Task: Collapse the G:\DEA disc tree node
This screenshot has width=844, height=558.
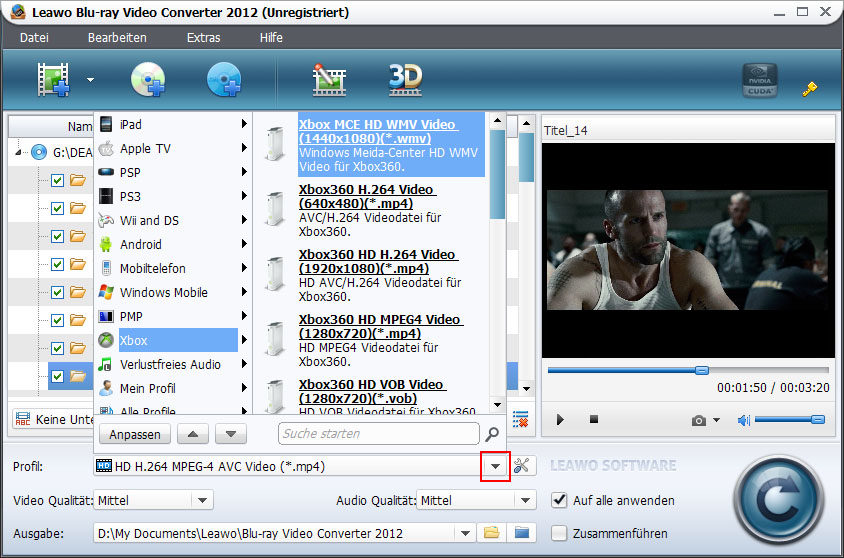Action: 19,152
